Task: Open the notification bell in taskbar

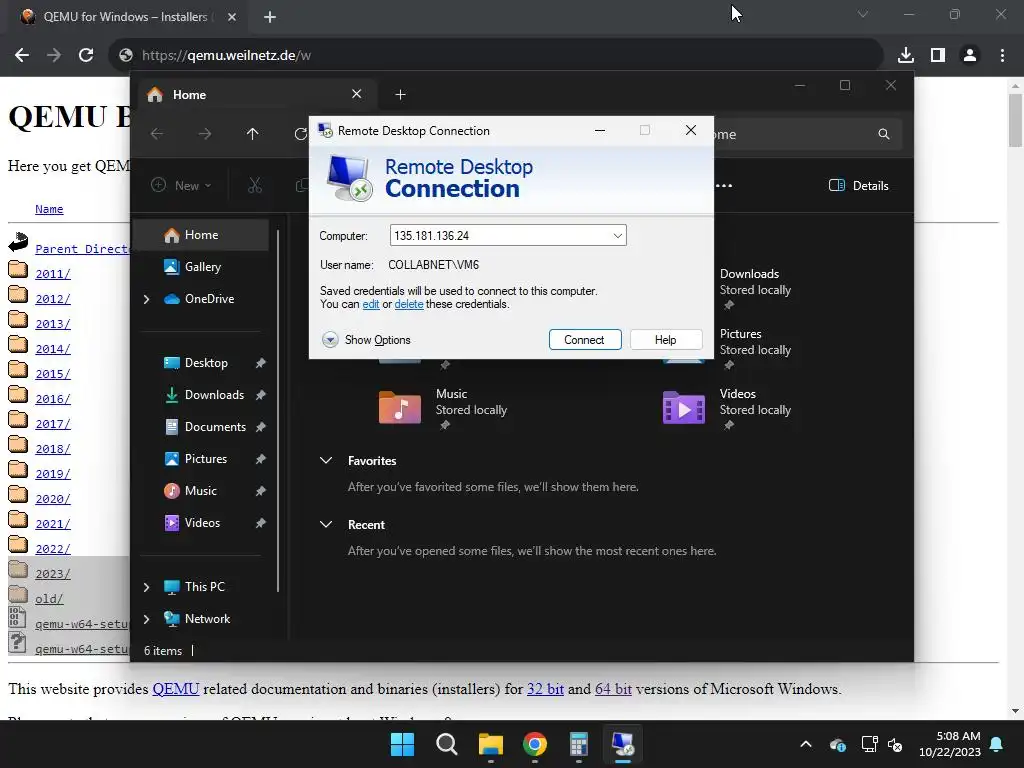Action: point(997,744)
